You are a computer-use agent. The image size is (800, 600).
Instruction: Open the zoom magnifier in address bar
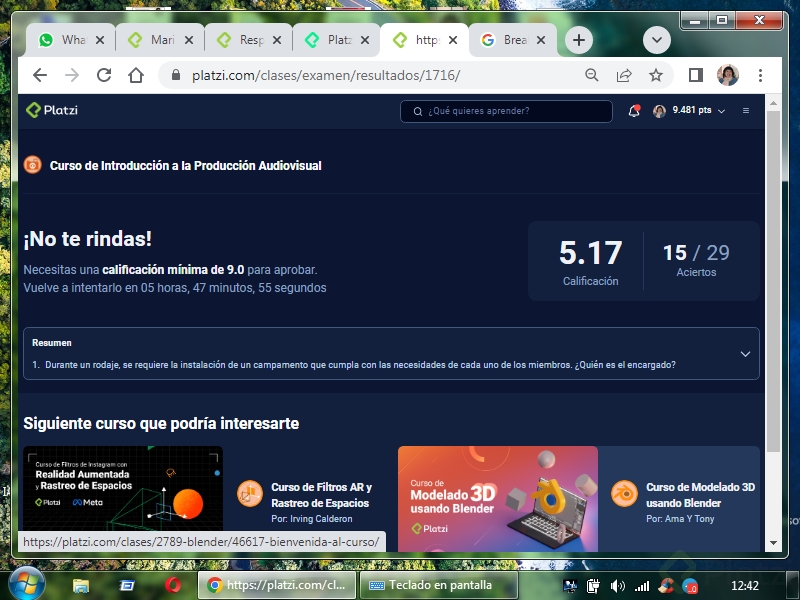(592, 76)
